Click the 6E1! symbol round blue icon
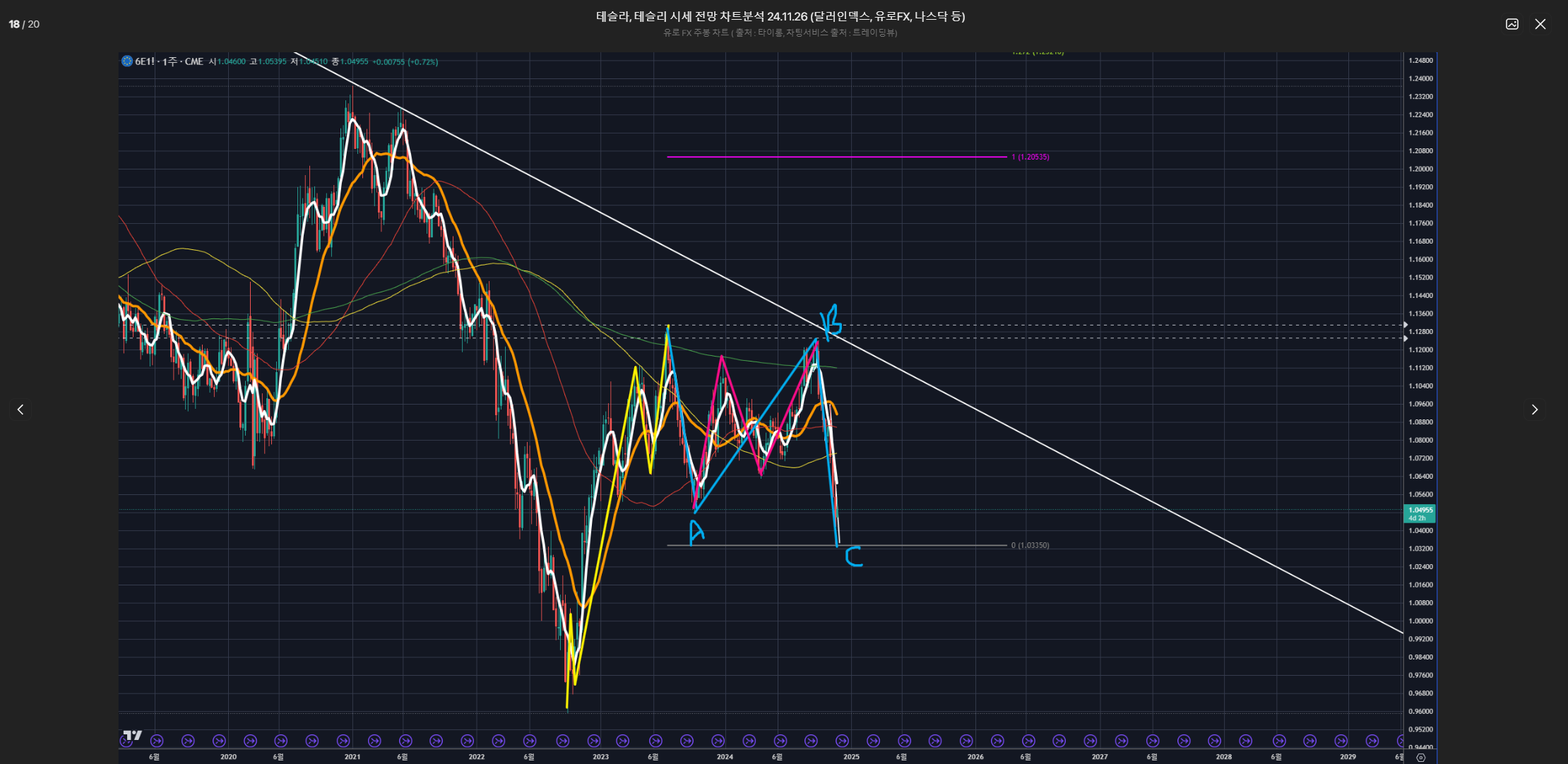The width and height of the screenshot is (1568, 764). (127, 61)
